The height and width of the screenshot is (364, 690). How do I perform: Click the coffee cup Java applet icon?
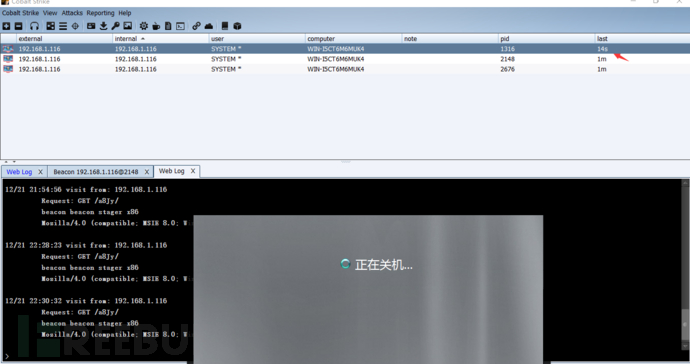click(156, 26)
